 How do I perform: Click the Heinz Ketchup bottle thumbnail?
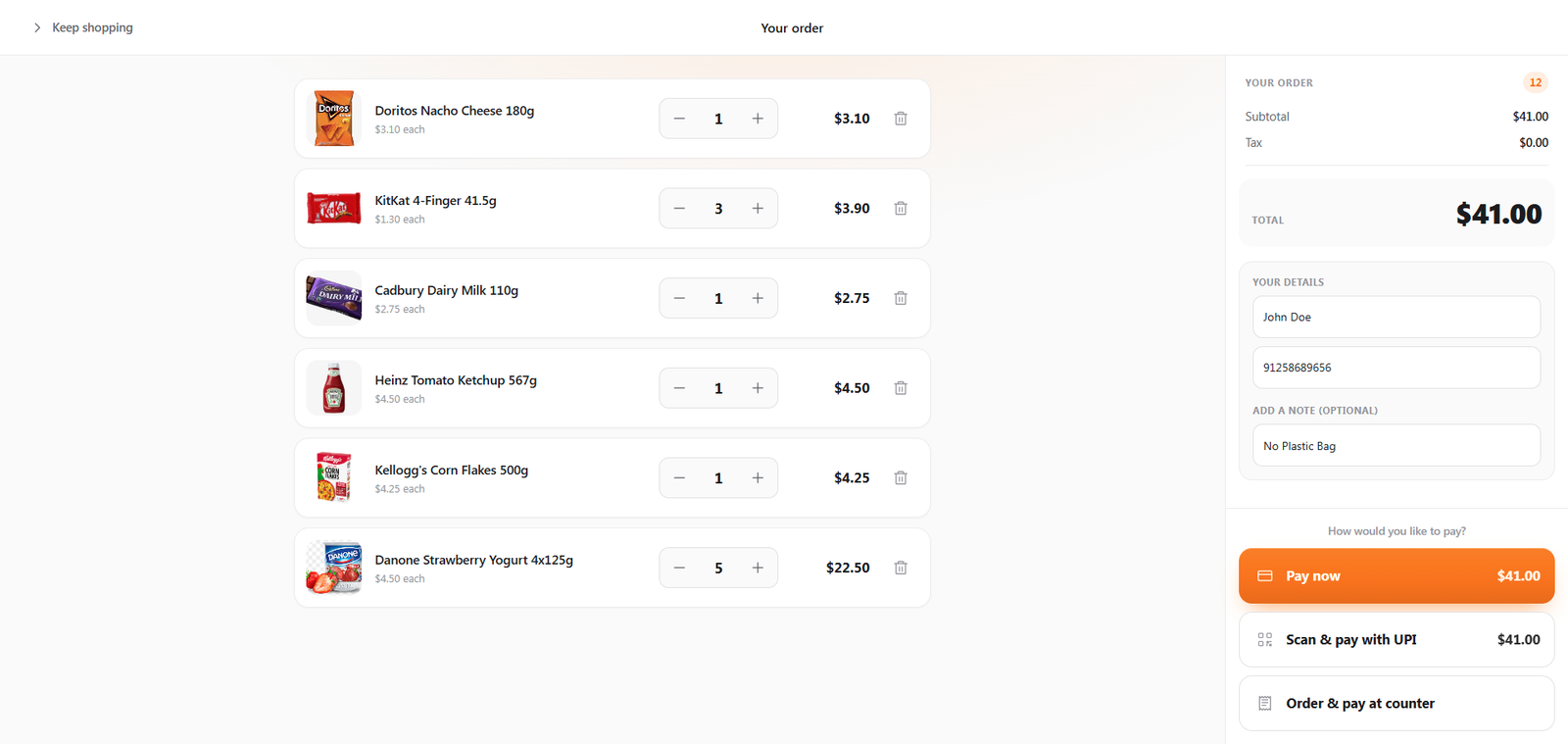pyautogui.click(x=334, y=388)
